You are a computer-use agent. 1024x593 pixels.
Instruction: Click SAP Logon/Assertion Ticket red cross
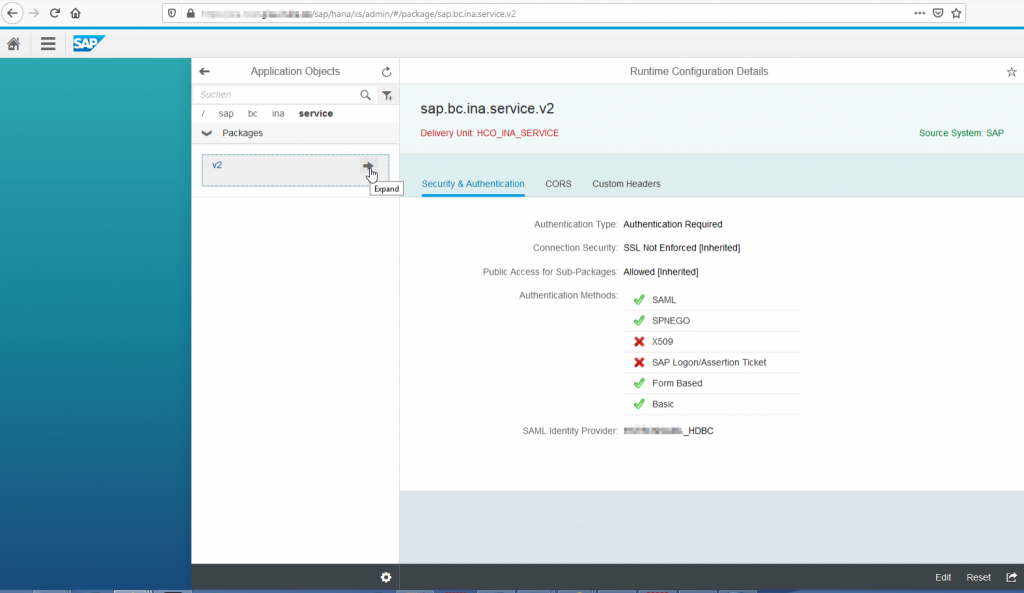click(x=639, y=362)
